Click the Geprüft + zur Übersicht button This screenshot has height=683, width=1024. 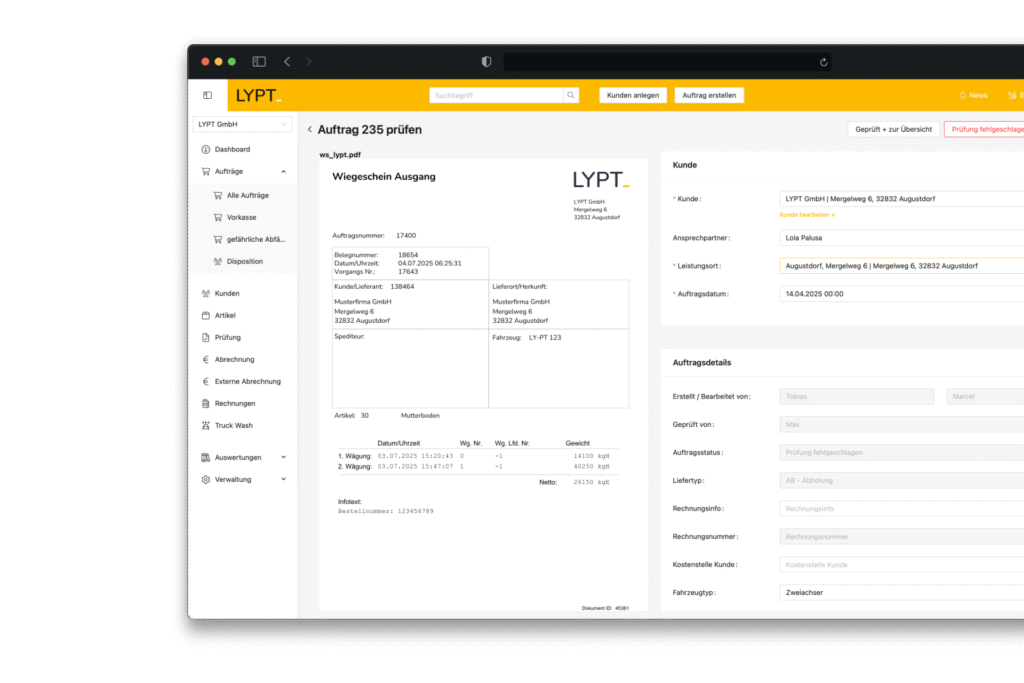click(x=893, y=129)
